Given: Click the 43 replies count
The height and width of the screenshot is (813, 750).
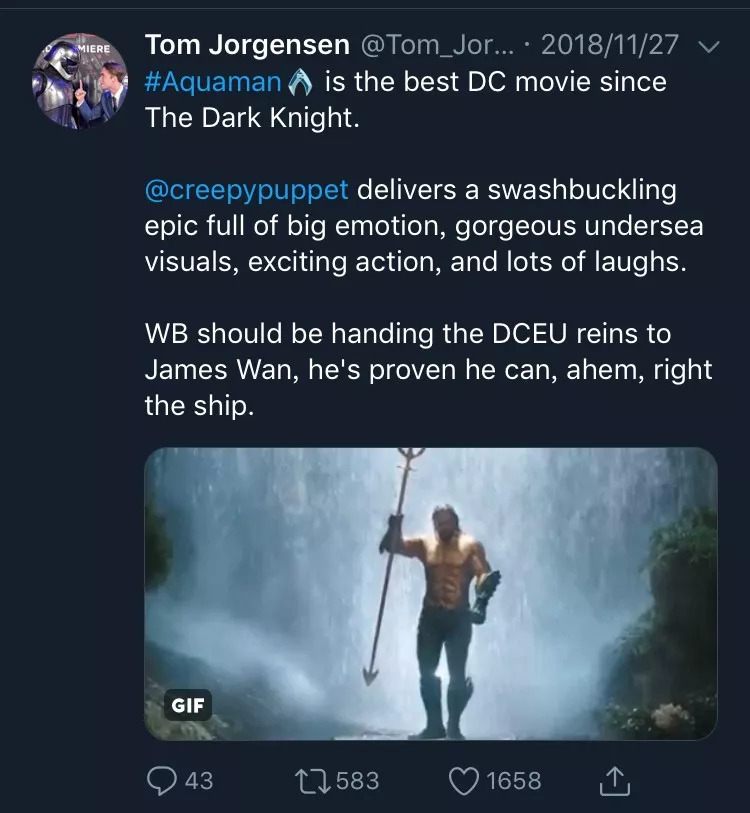Looking at the screenshot, I should pos(199,780).
